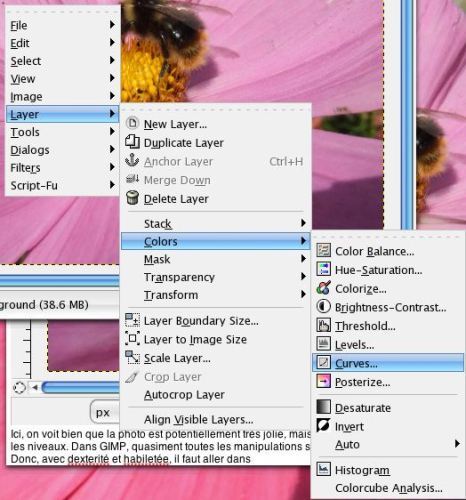Click the Desaturate gradient icon
The height and width of the screenshot is (500, 466).
[x=323, y=406]
